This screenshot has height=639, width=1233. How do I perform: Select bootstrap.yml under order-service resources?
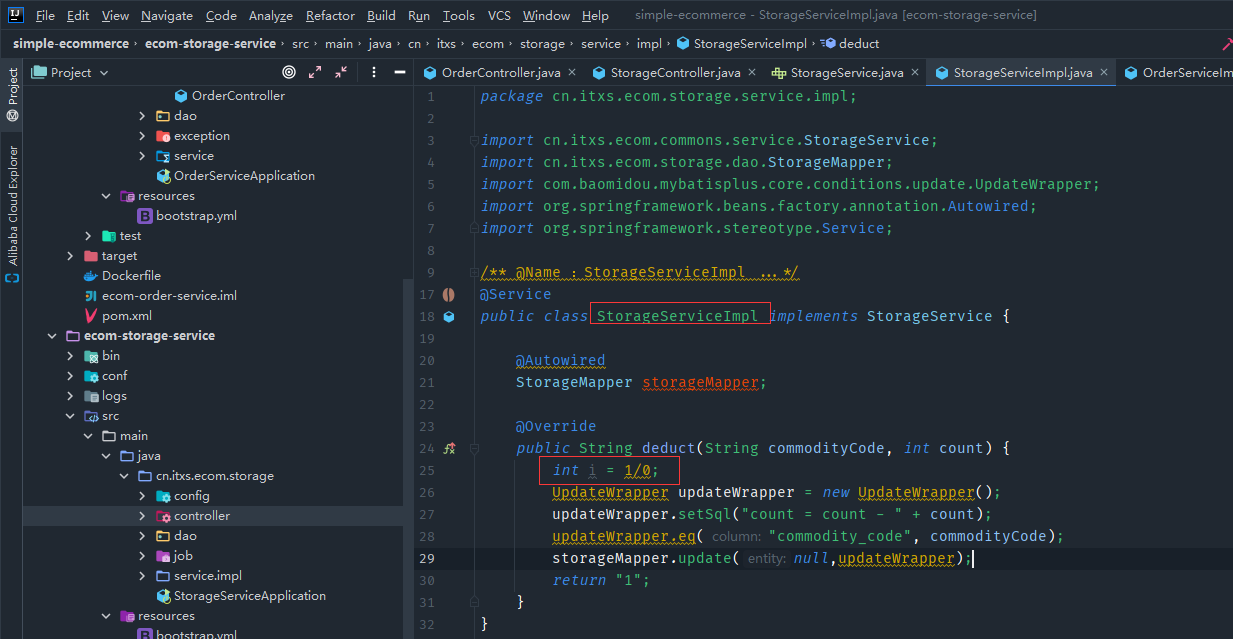click(196, 215)
